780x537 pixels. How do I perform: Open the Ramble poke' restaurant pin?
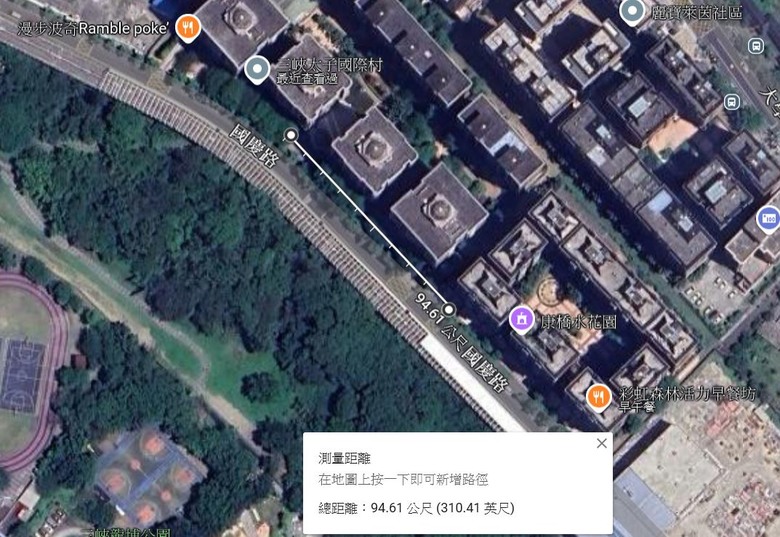pyautogui.click(x=188, y=27)
